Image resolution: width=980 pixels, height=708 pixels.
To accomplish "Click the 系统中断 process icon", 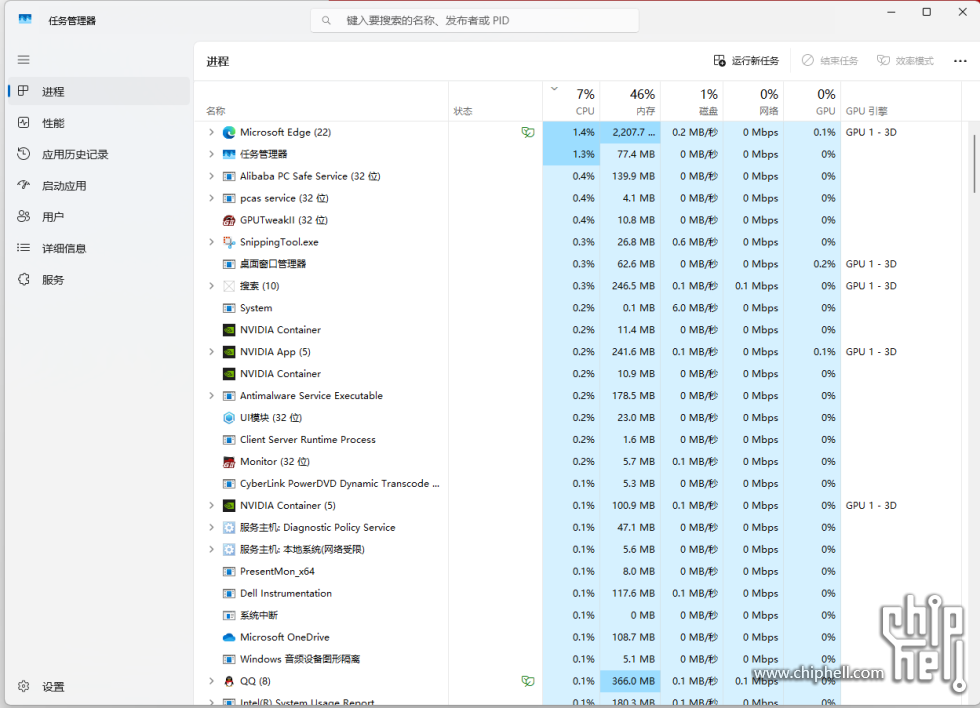I will [229, 616].
